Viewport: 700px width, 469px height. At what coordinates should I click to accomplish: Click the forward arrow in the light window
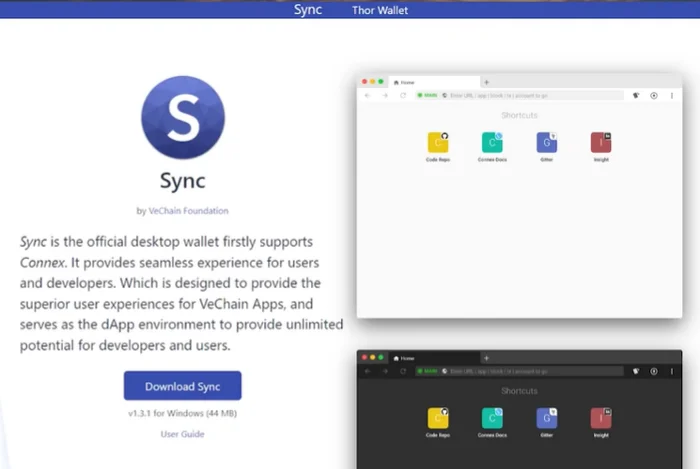click(385, 95)
